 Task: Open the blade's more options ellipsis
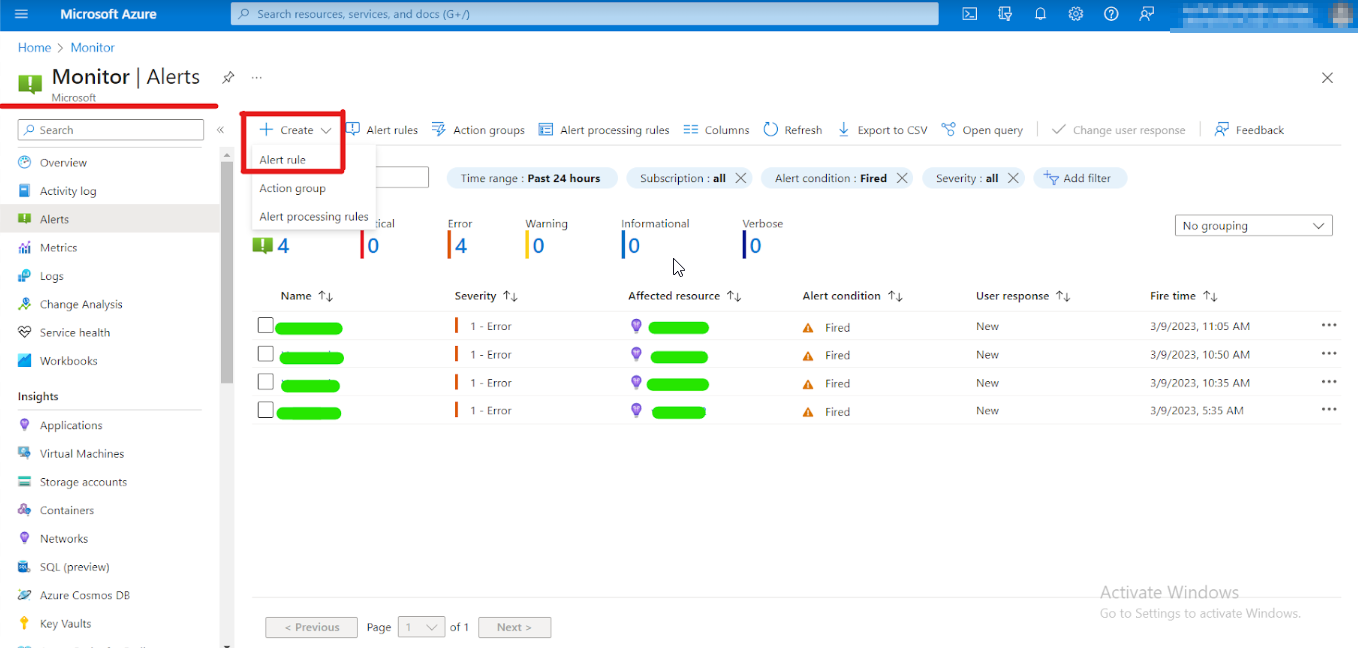(x=257, y=77)
